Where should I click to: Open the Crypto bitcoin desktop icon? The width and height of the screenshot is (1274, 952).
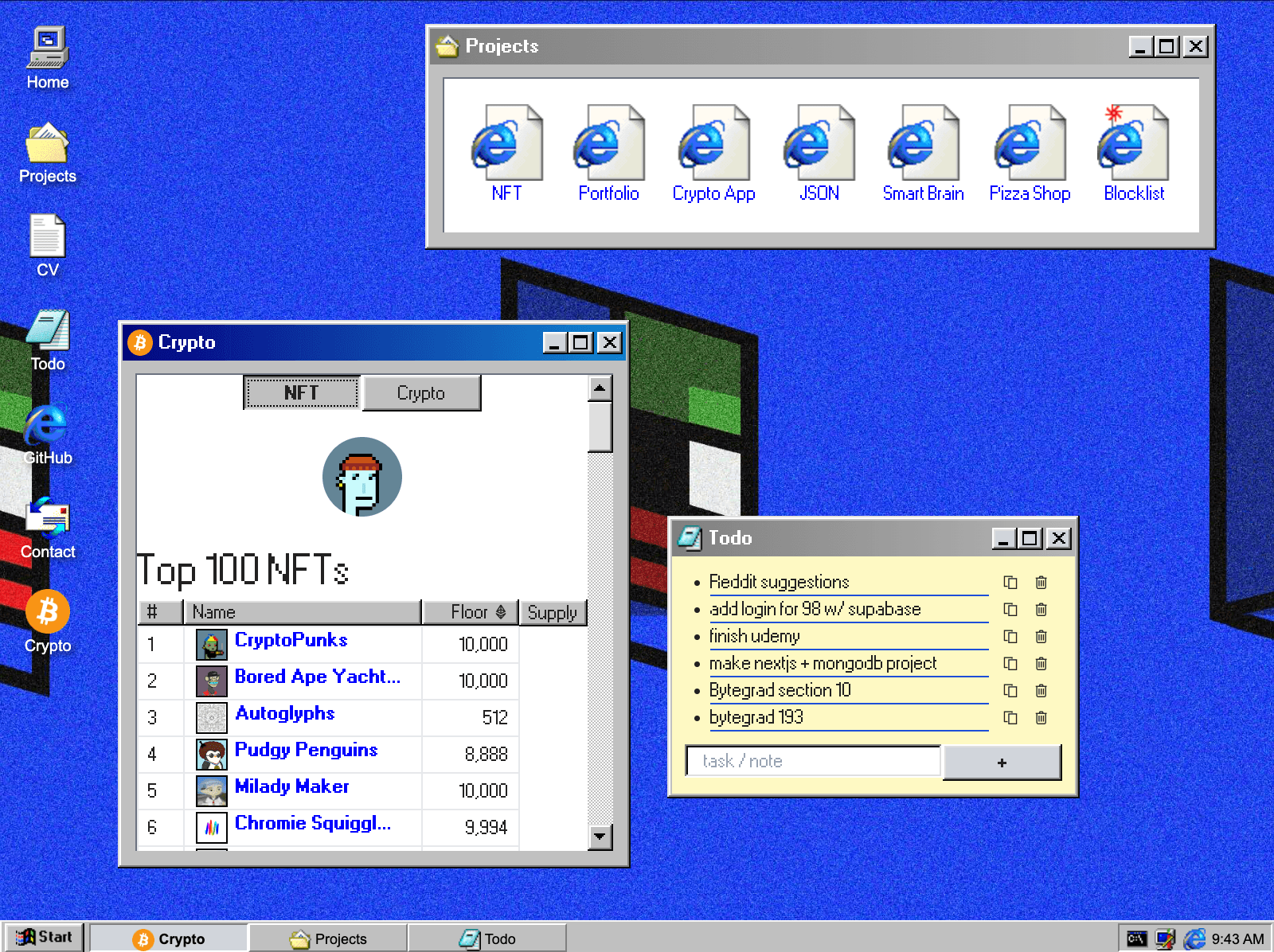[48, 622]
